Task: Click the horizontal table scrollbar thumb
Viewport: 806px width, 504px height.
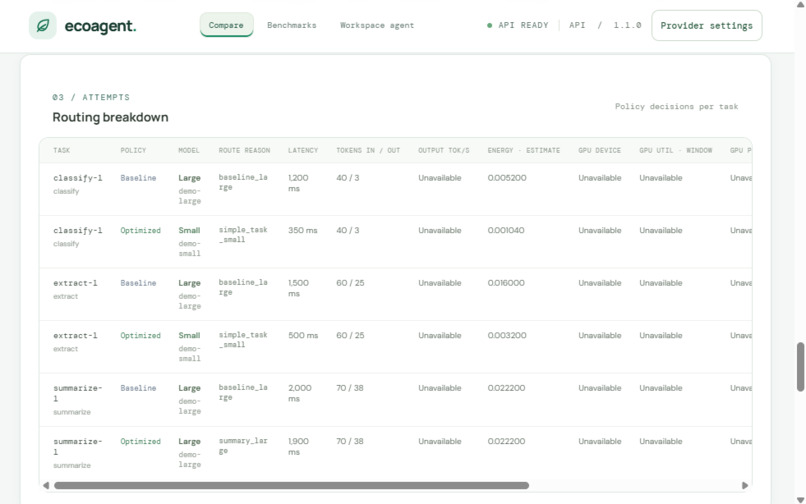Action: tap(291, 485)
